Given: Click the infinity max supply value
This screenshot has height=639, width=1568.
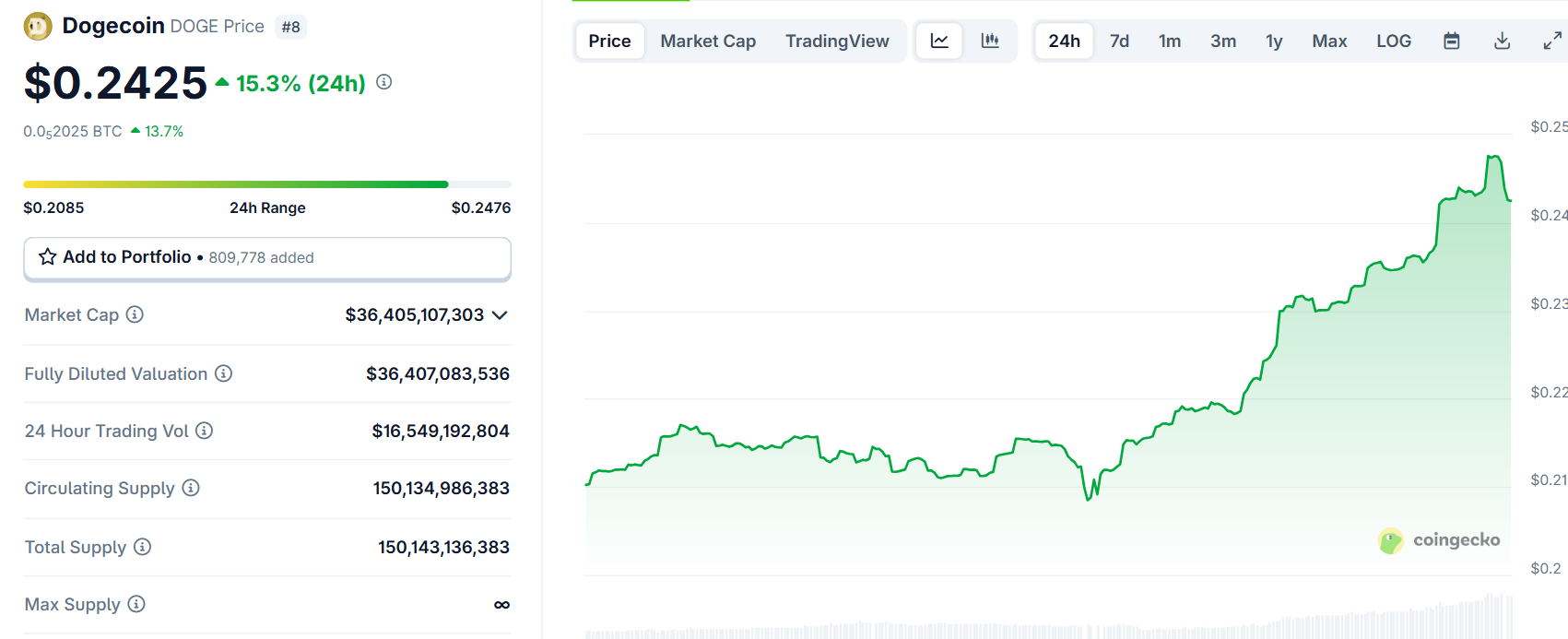Looking at the screenshot, I should (501, 605).
